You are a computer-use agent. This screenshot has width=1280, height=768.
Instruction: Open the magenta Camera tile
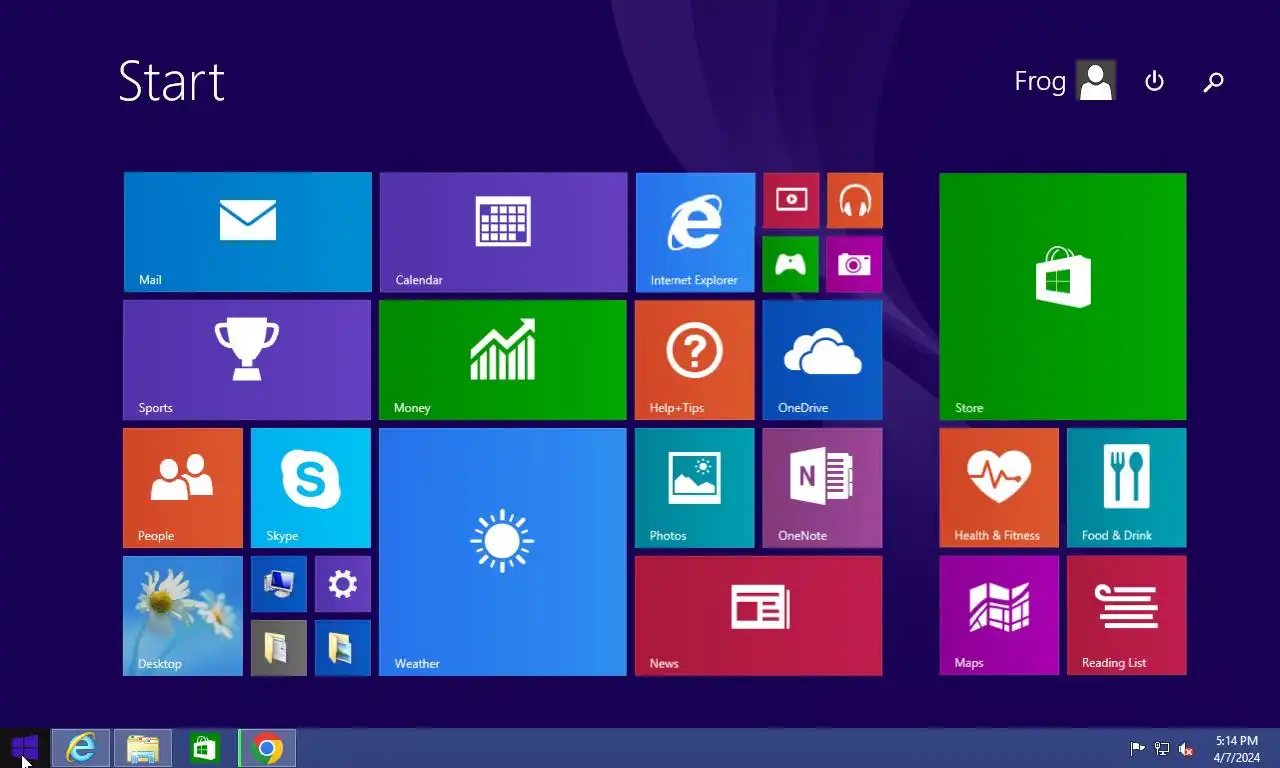pos(855,264)
